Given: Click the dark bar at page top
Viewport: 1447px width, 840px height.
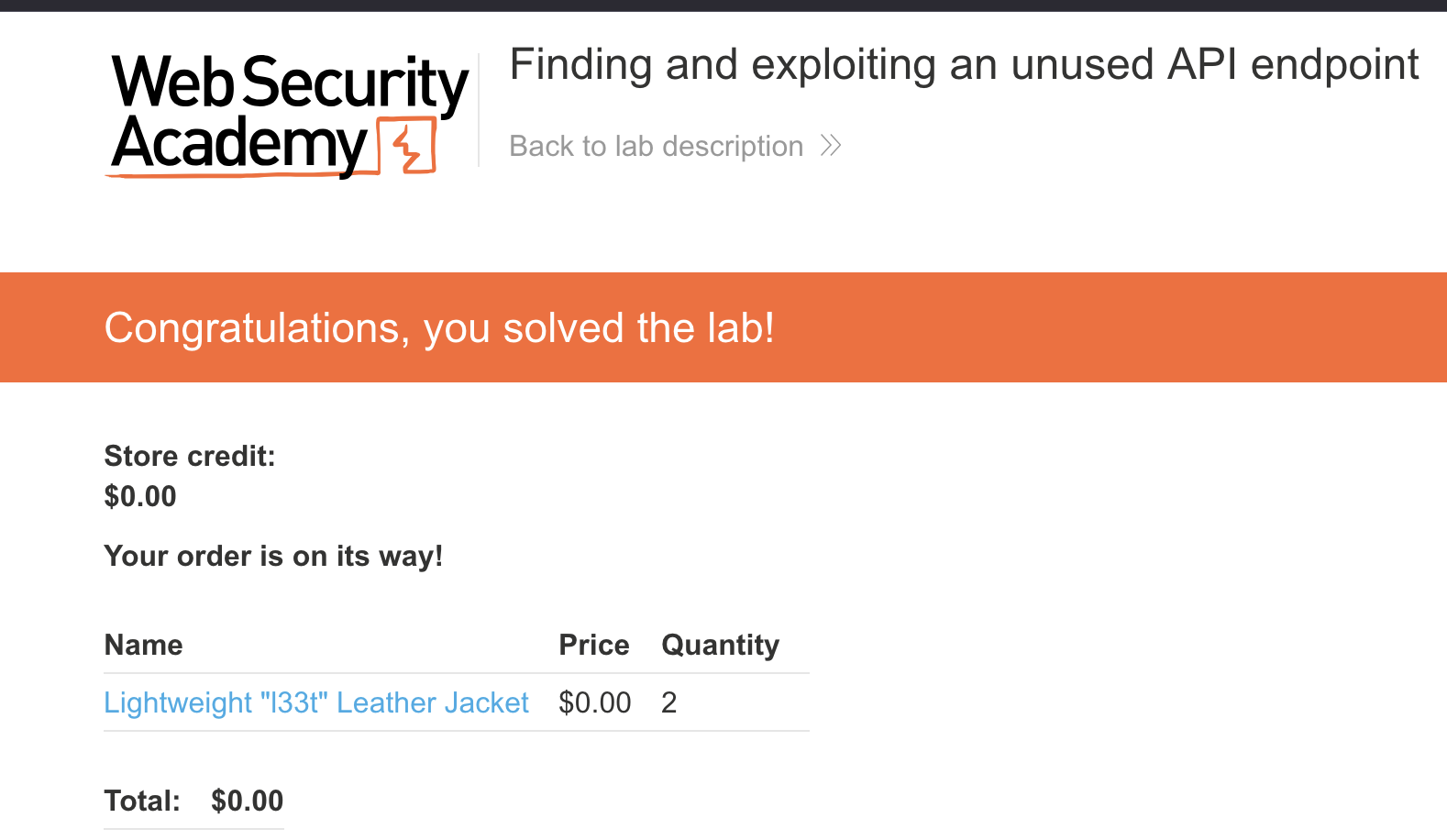Looking at the screenshot, I should (x=723, y=6).
